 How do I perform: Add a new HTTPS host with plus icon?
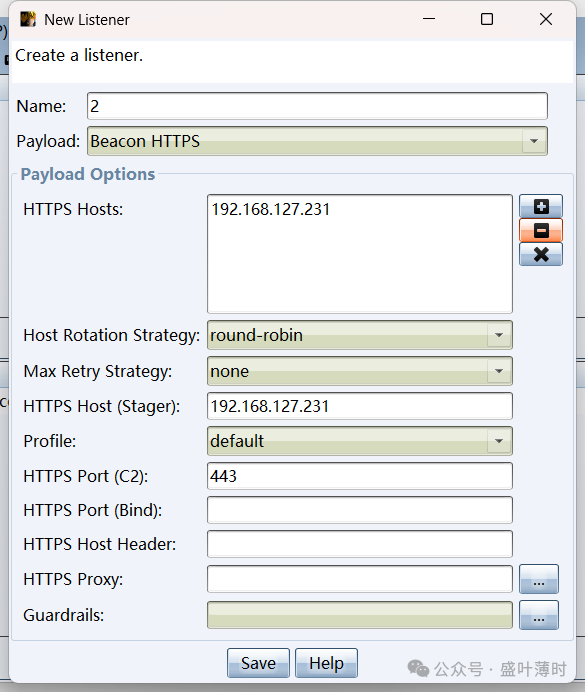(541, 206)
